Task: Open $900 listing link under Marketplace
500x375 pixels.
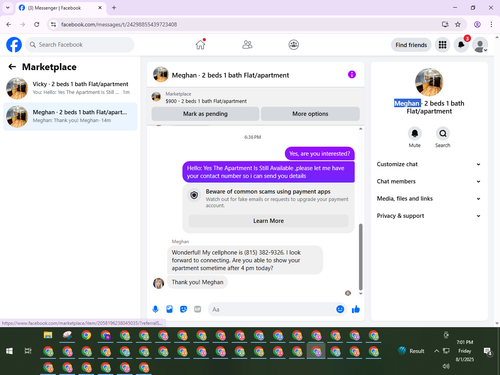Action: [206, 101]
